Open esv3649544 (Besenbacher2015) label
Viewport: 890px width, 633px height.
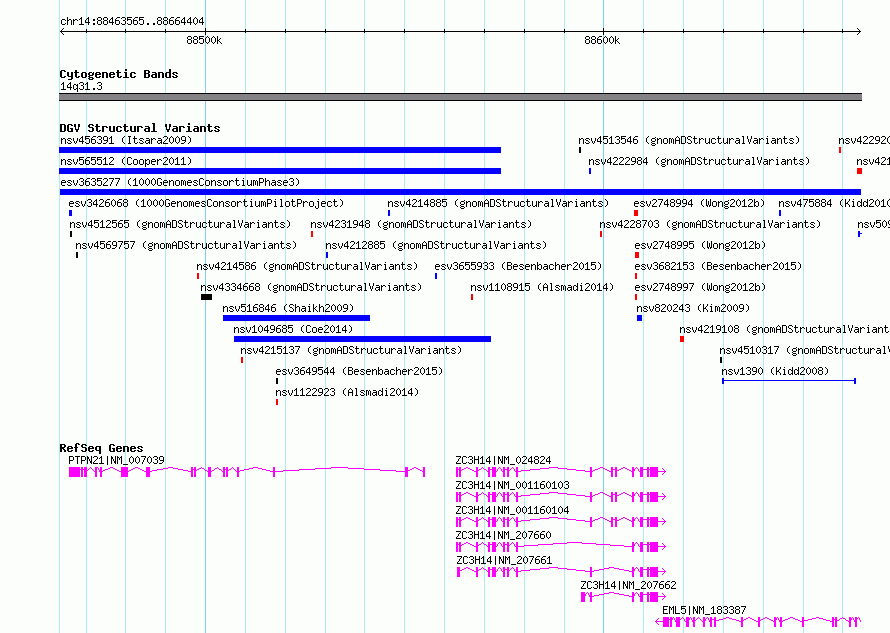359,371
